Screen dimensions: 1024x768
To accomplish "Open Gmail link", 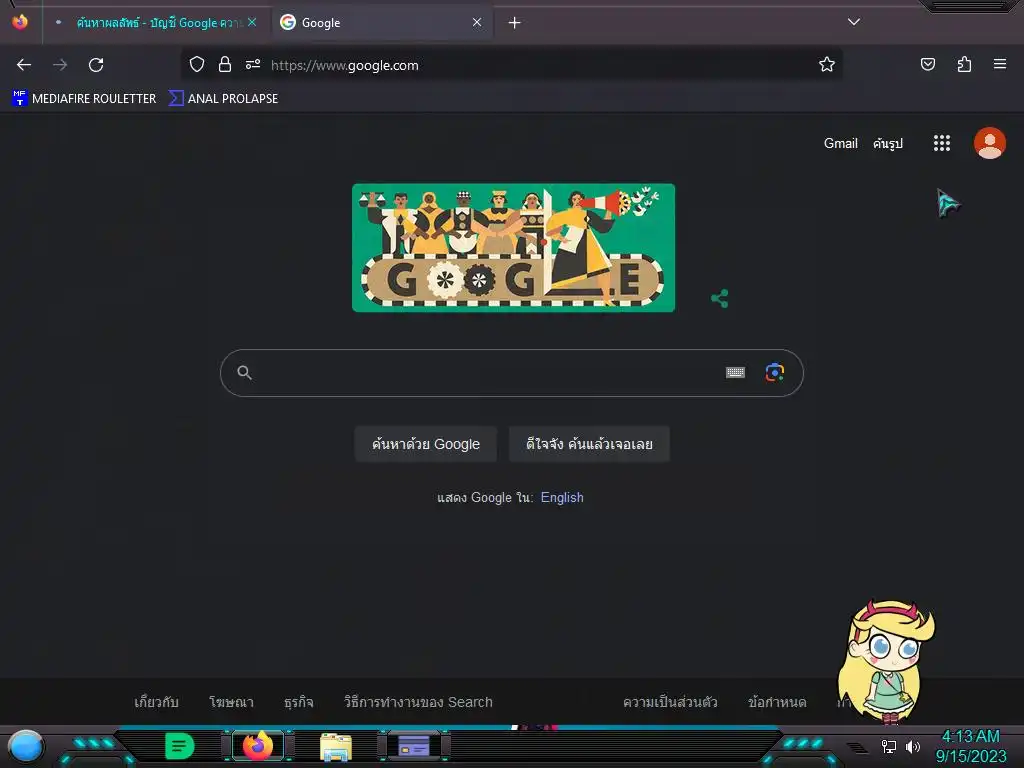I will [x=840, y=143].
